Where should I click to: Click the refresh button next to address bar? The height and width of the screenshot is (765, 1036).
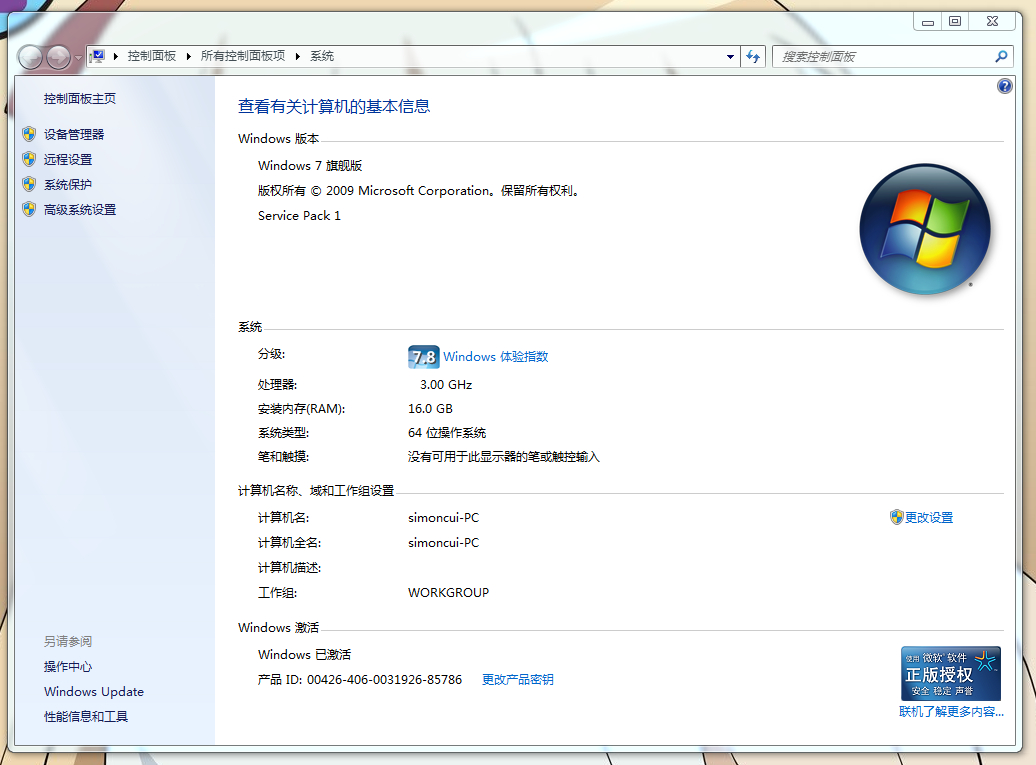(753, 57)
